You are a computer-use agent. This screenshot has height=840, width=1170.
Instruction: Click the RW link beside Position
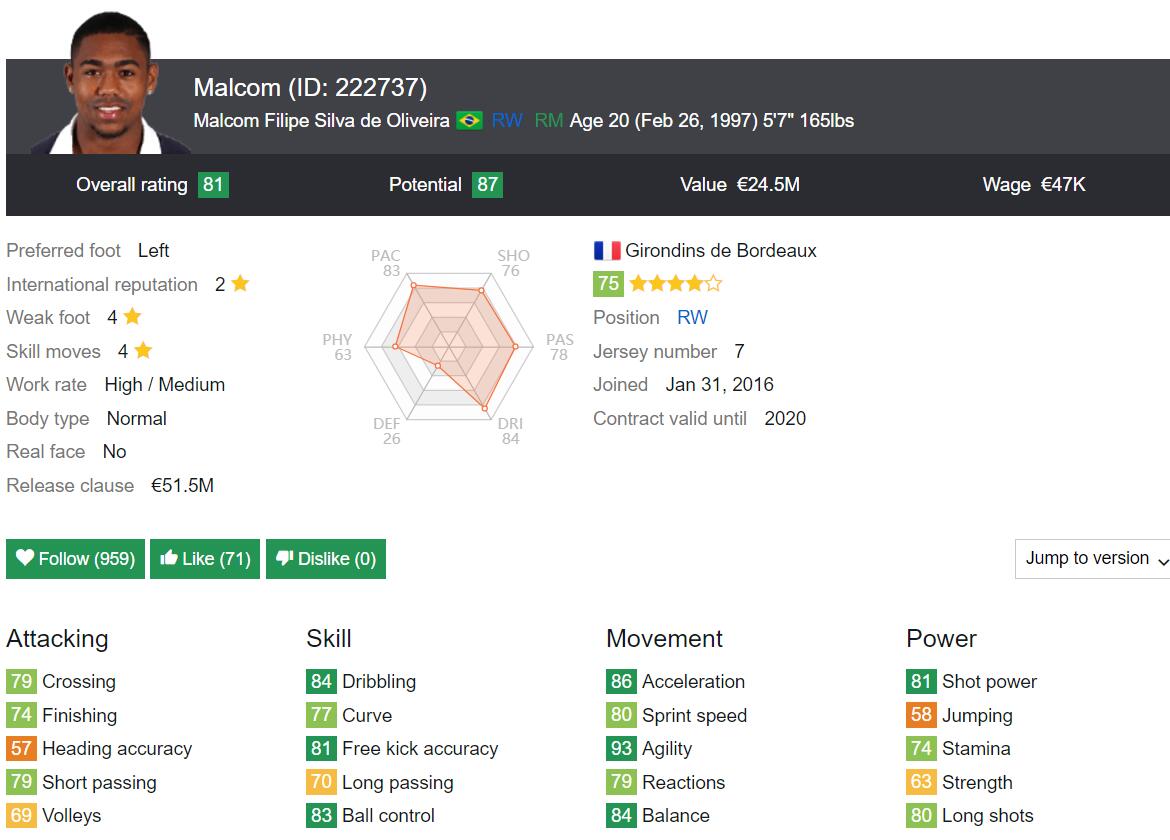pos(692,317)
